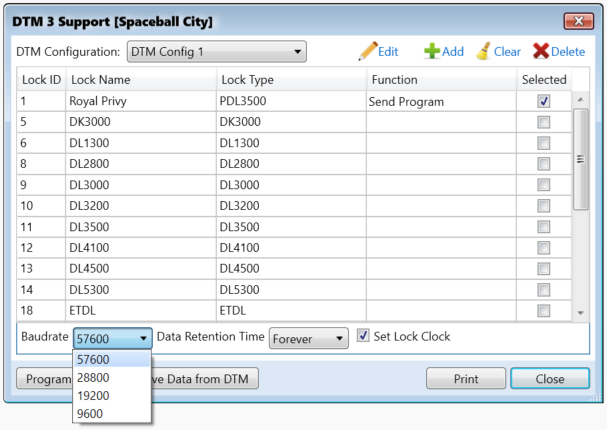The height and width of the screenshot is (430, 607).
Task: Click the red Delete X icon
Action: click(x=541, y=51)
